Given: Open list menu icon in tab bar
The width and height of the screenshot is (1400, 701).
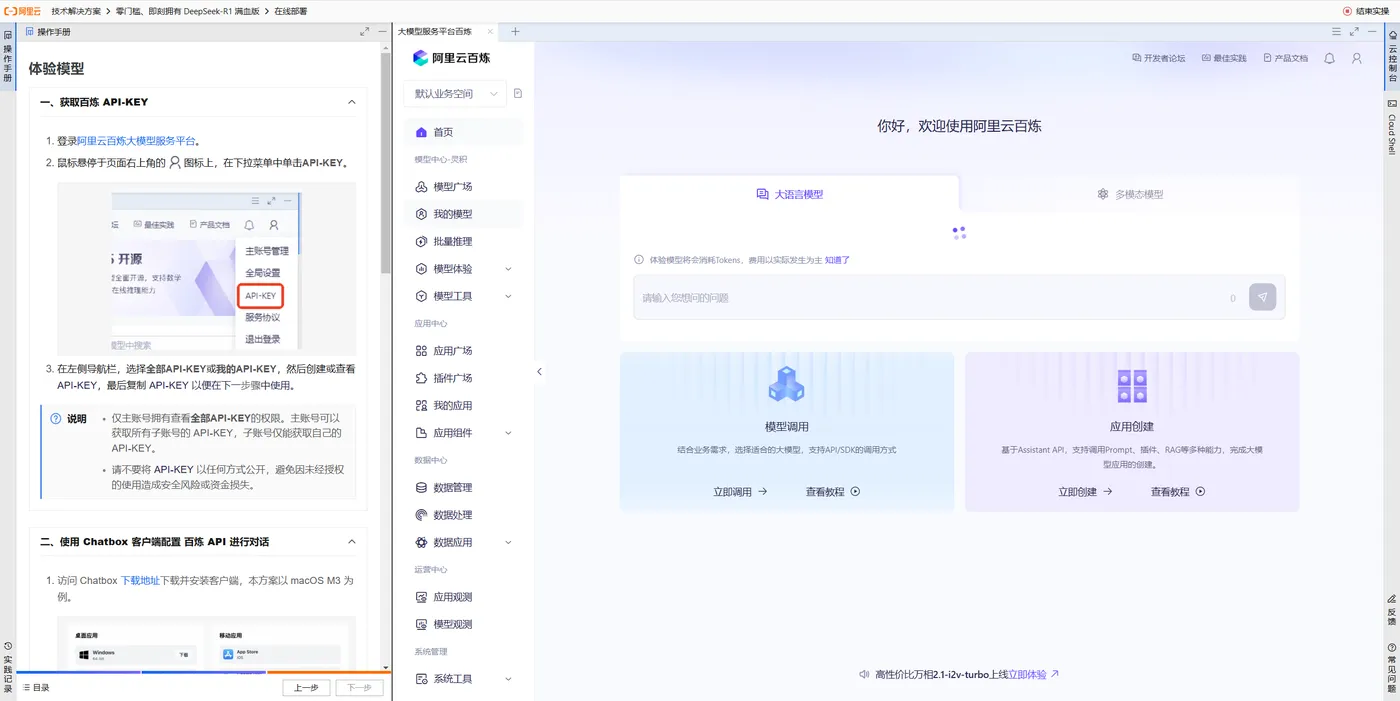Looking at the screenshot, I should coord(1336,31).
